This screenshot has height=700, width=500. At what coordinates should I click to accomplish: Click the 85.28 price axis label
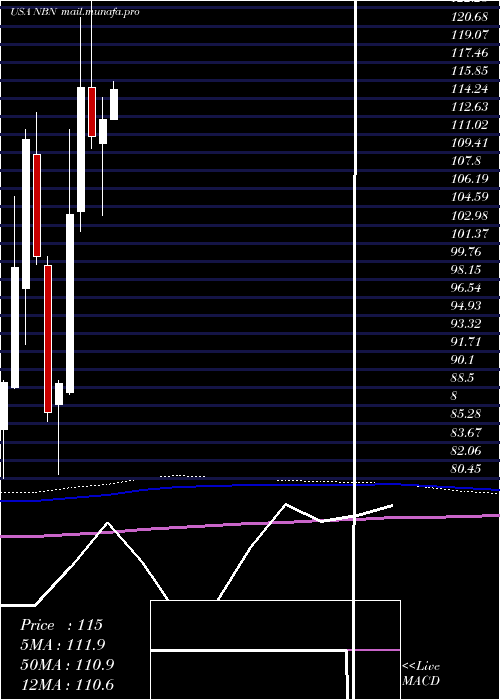coord(466,414)
